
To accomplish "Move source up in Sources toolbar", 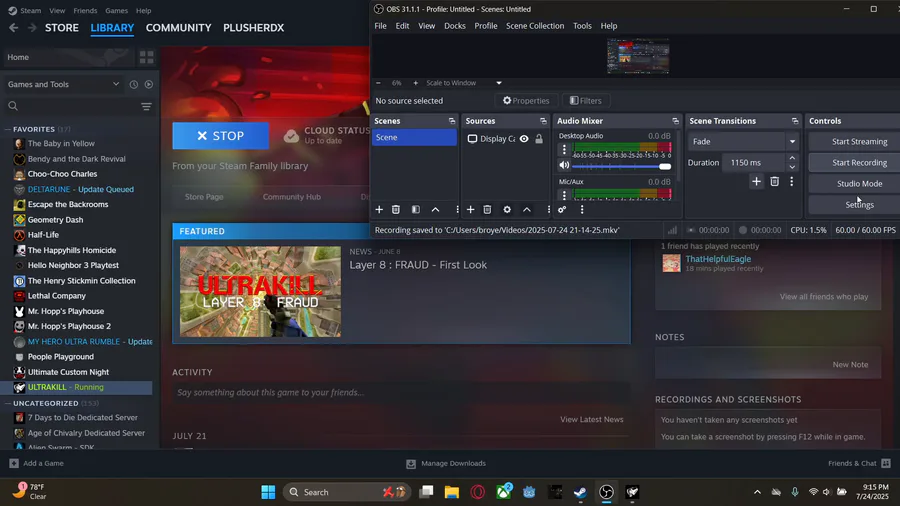I will 526,209.
